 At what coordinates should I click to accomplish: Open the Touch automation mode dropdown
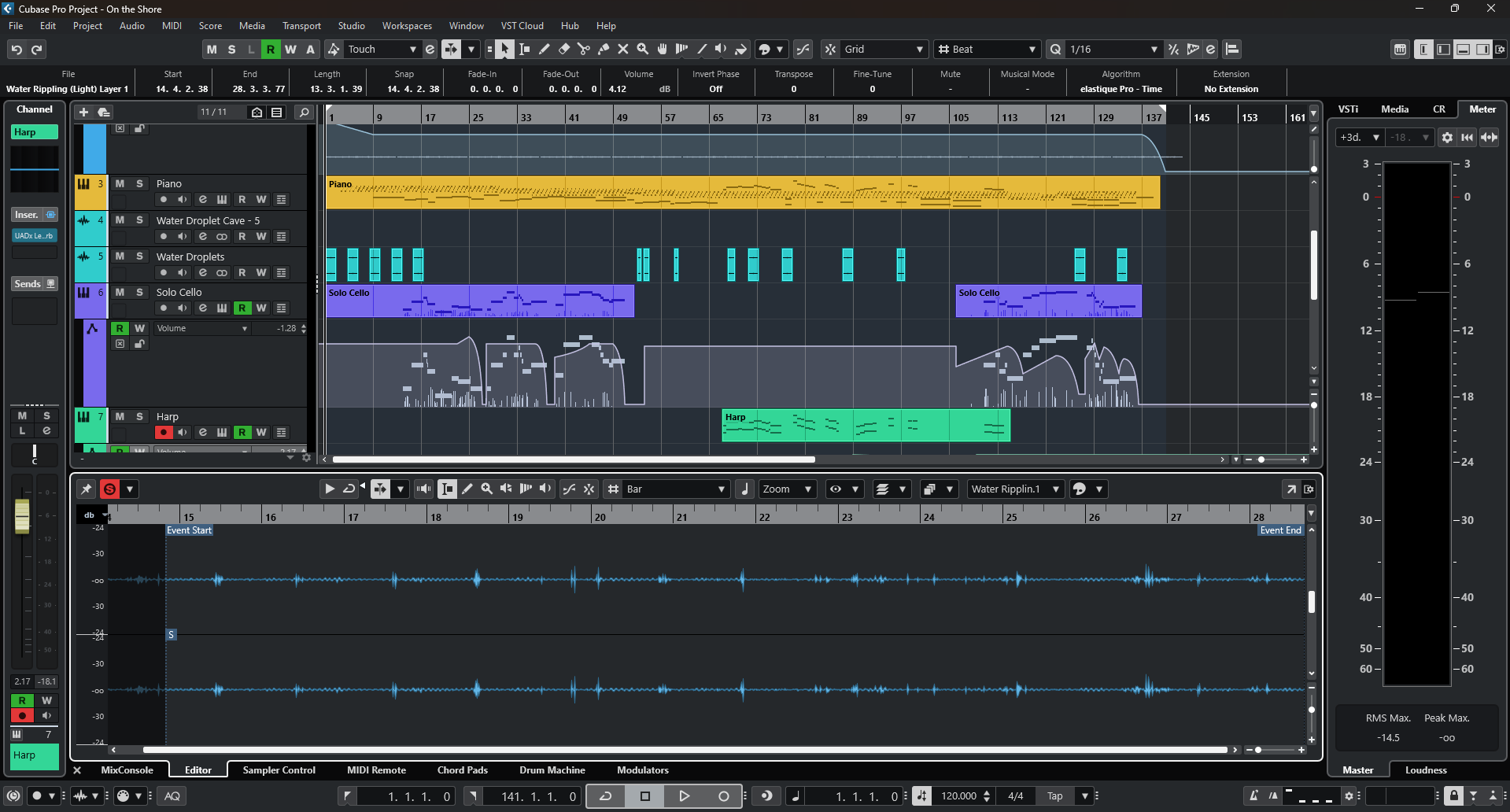tap(382, 49)
